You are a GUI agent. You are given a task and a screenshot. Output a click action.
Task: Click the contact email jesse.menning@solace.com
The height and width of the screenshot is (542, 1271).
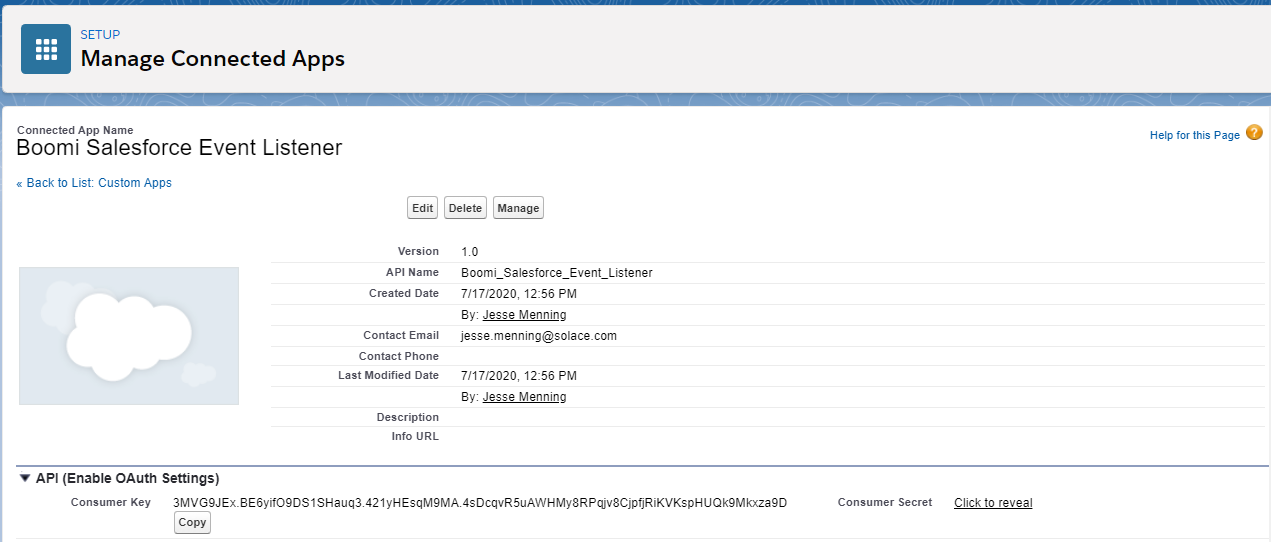pyautogui.click(x=539, y=336)
